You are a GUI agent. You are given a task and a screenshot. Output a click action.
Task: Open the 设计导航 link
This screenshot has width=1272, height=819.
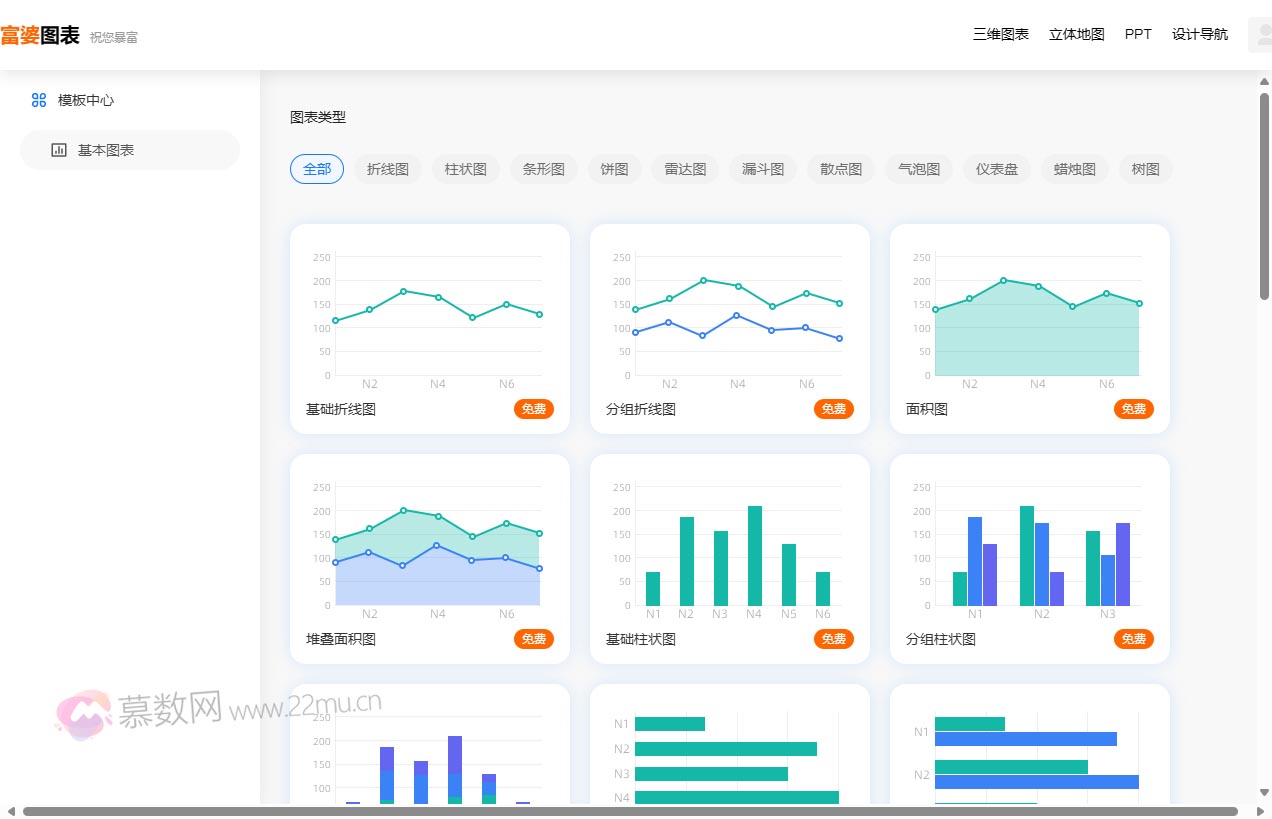tap(1200, 34)
